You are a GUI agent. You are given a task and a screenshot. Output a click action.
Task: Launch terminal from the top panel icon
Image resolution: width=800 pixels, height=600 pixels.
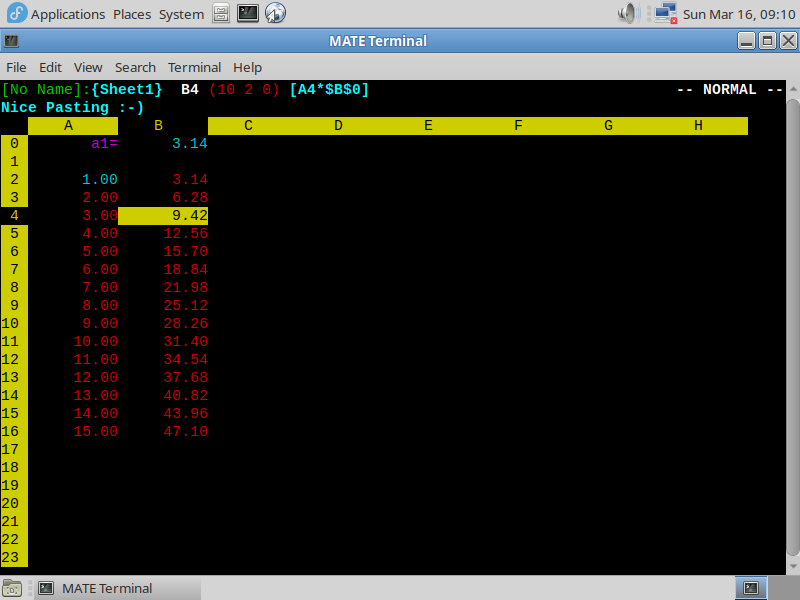coord(248,14)
